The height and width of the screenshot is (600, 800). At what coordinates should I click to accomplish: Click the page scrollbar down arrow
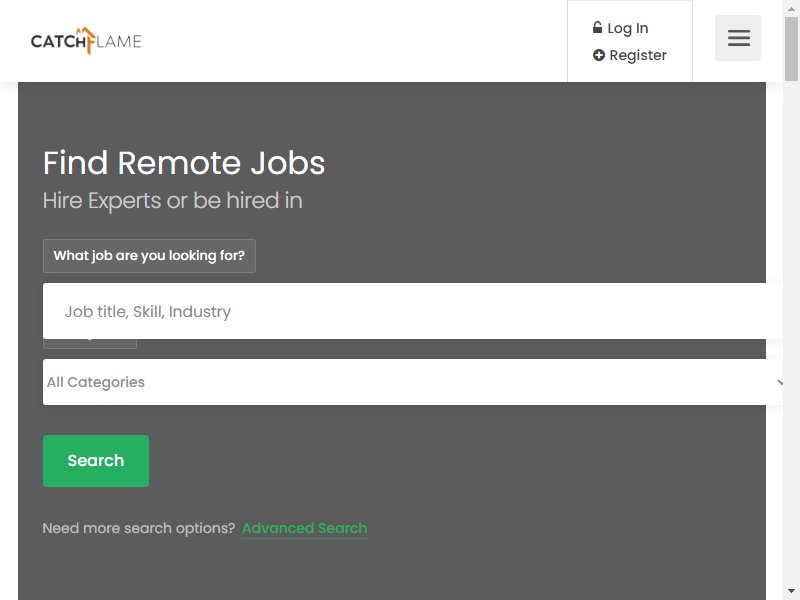[791, 591]
